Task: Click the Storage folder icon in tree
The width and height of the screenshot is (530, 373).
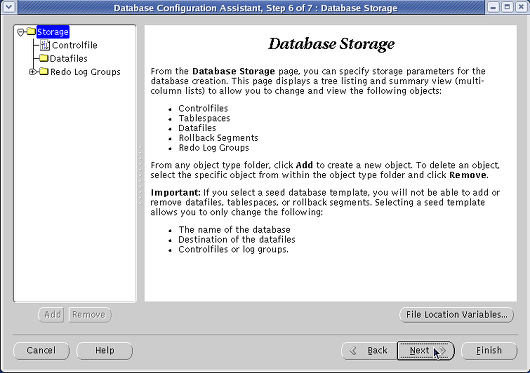Action: point(31,31)
